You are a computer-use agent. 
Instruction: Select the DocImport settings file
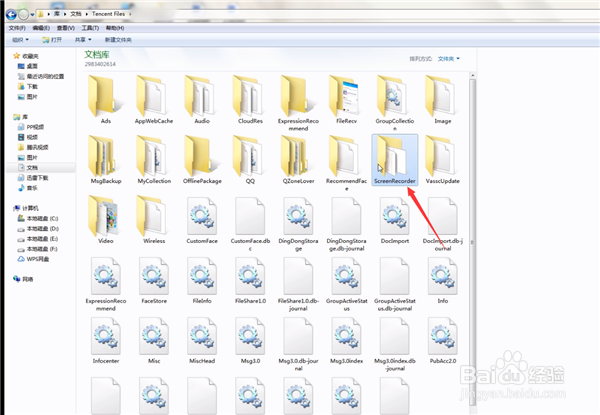click(395, 220)
